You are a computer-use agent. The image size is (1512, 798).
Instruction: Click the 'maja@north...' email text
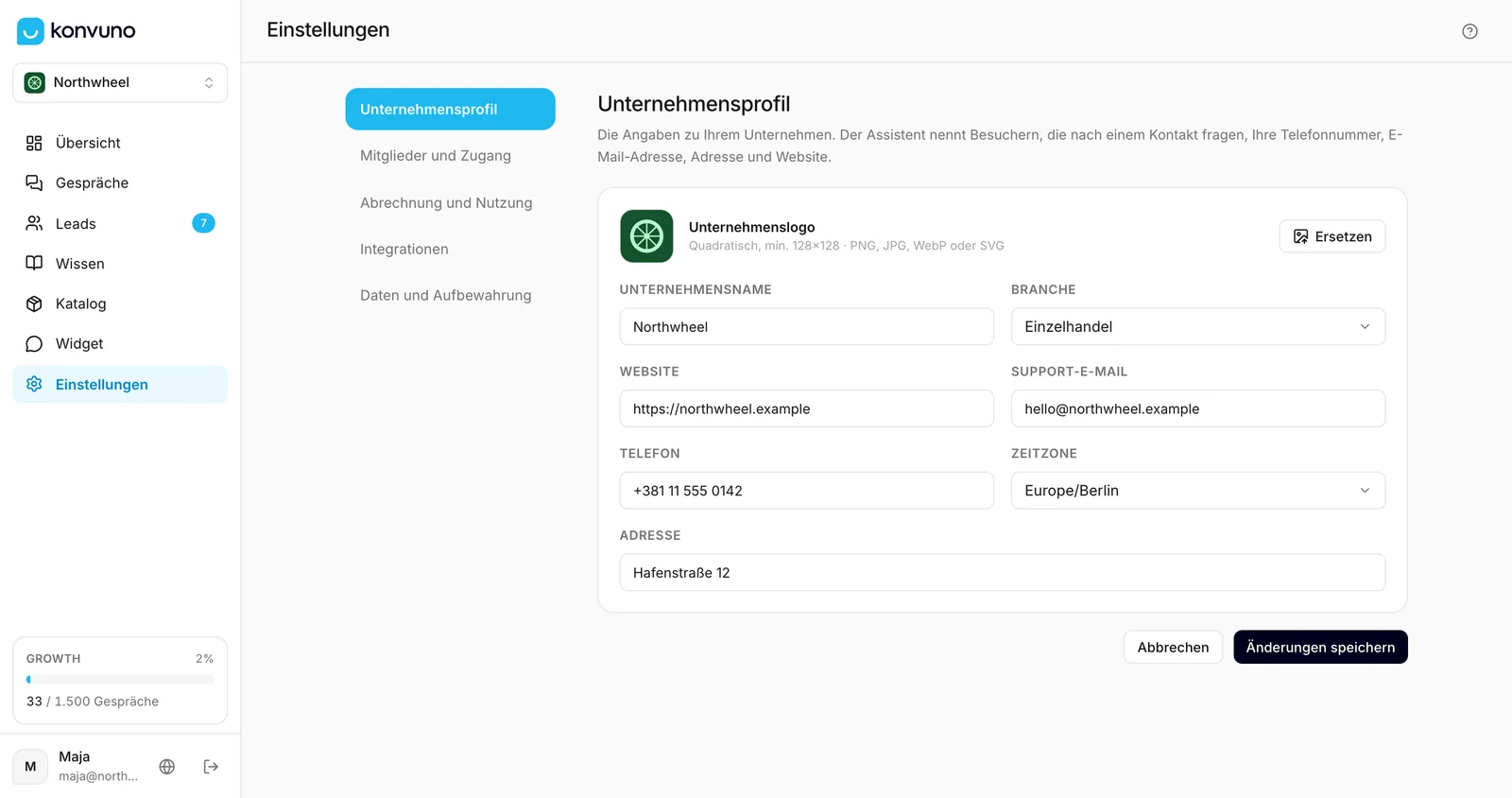click(x=98, y=776)
